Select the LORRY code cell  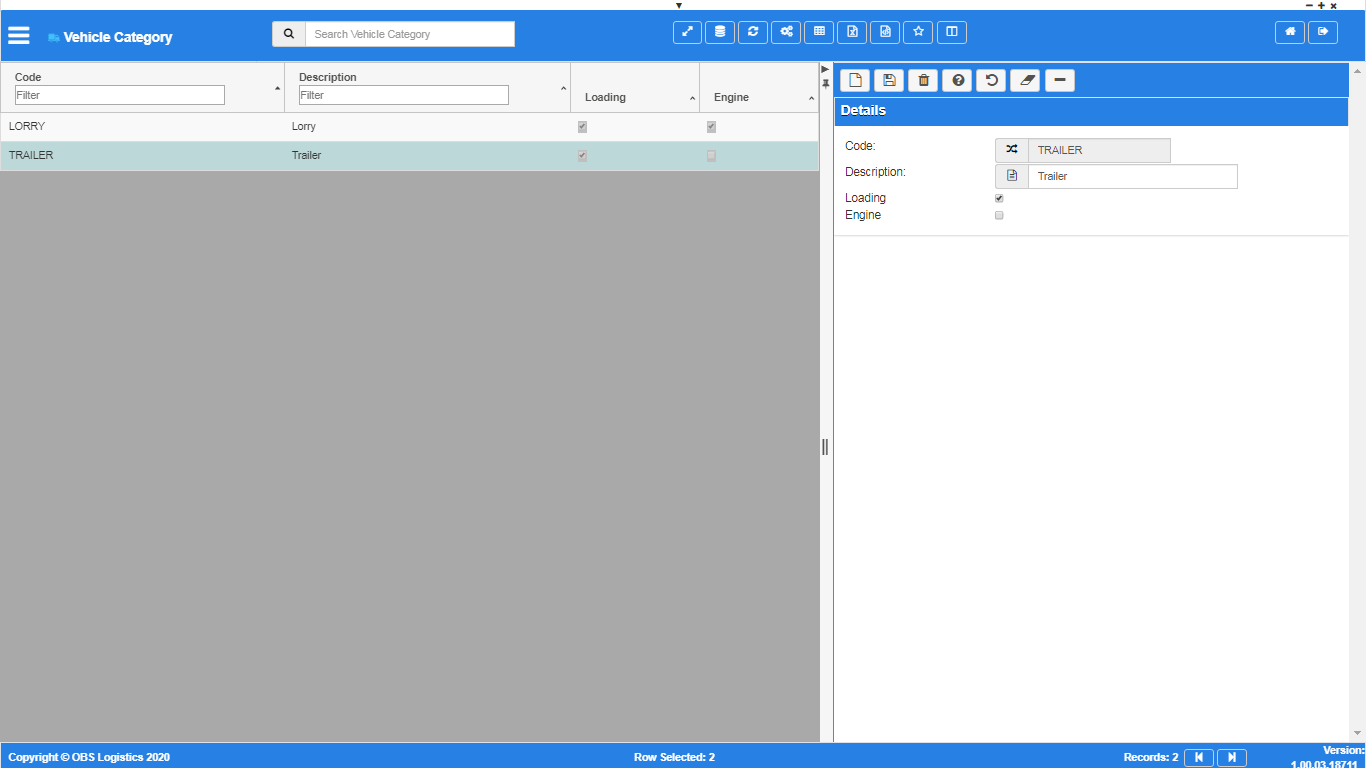(x=142, y=127)
